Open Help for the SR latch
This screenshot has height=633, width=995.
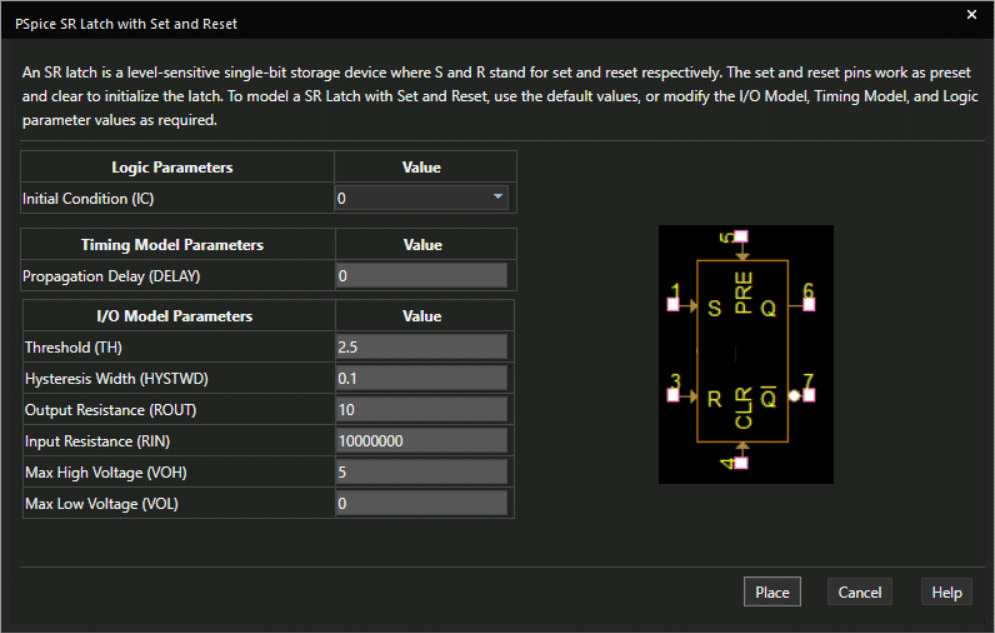(946, 591)
